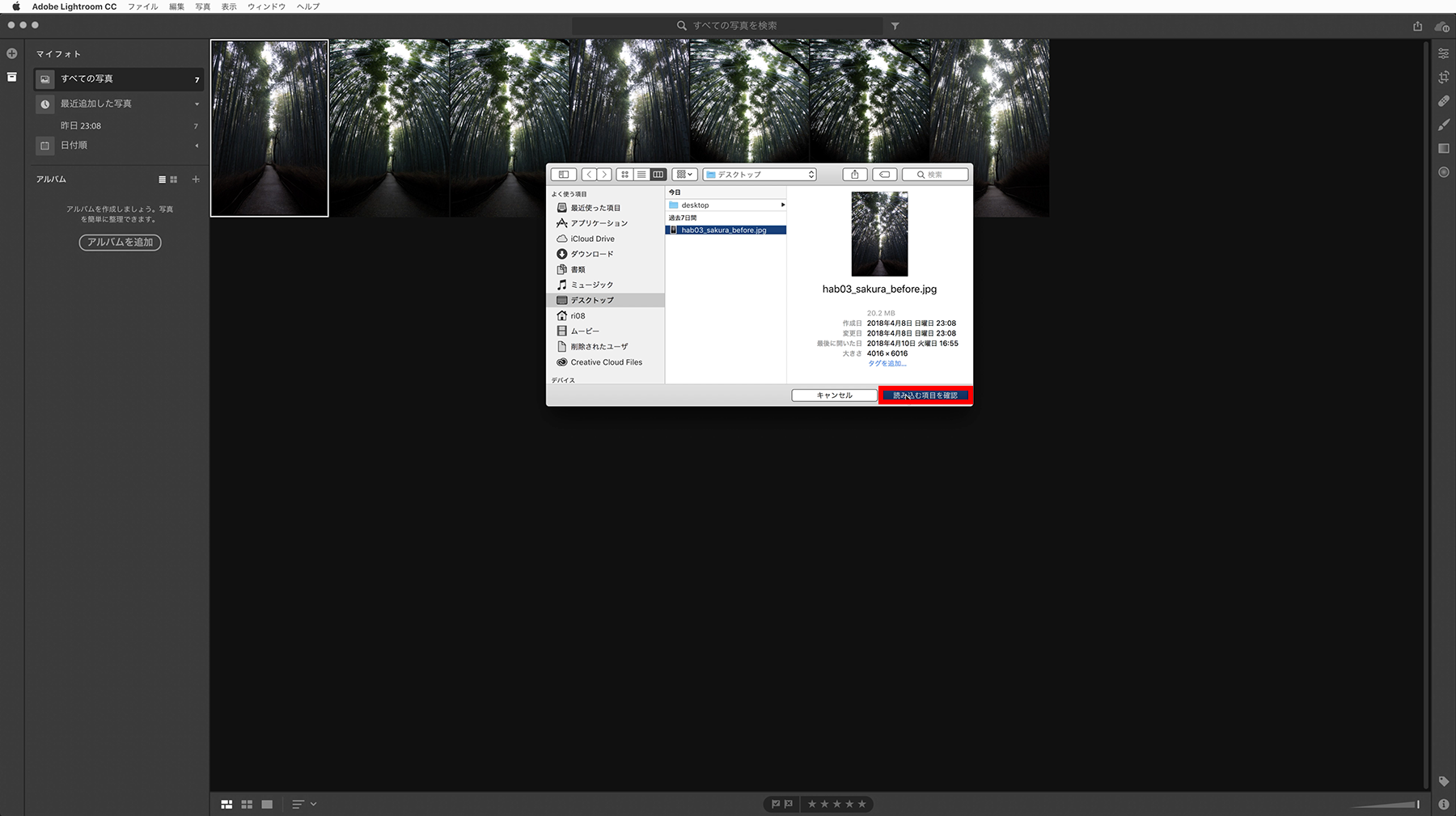Switch file dialog to icon view
This screenshot has width=1456, height=816.
[x=624, y=175]
